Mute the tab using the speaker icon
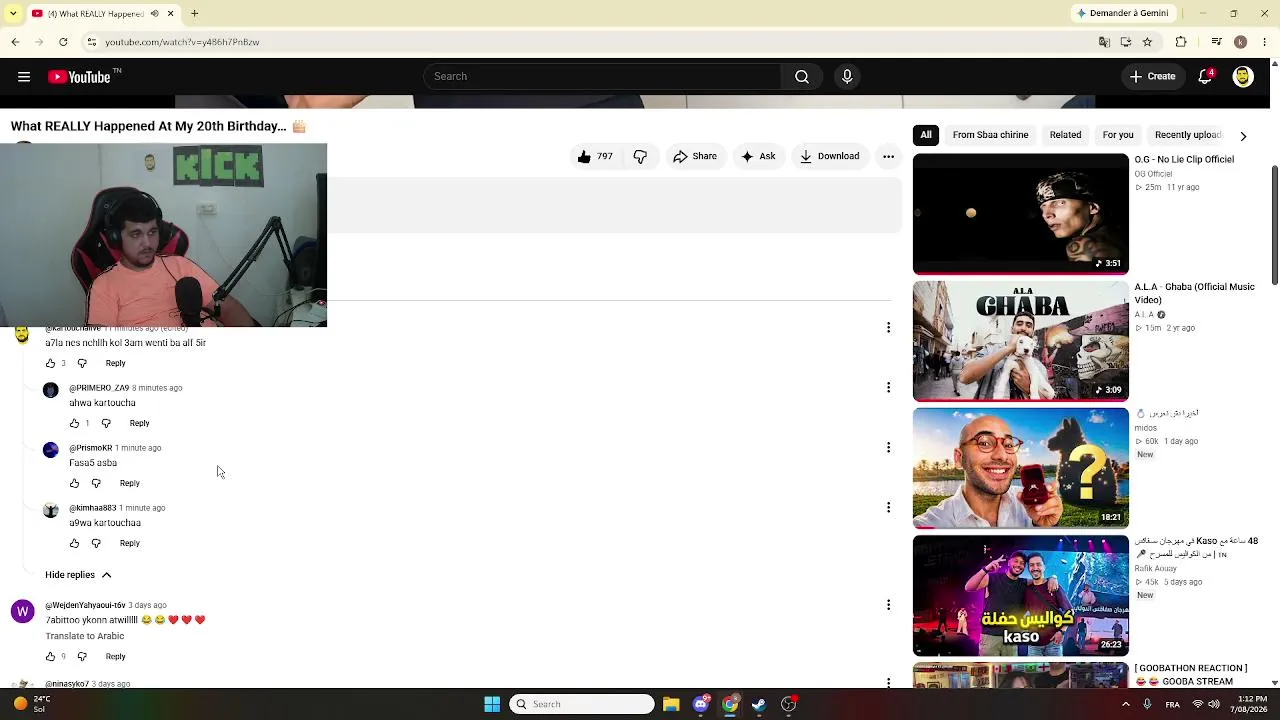This screenshot has height=720, width=1280. pos(154,14)
